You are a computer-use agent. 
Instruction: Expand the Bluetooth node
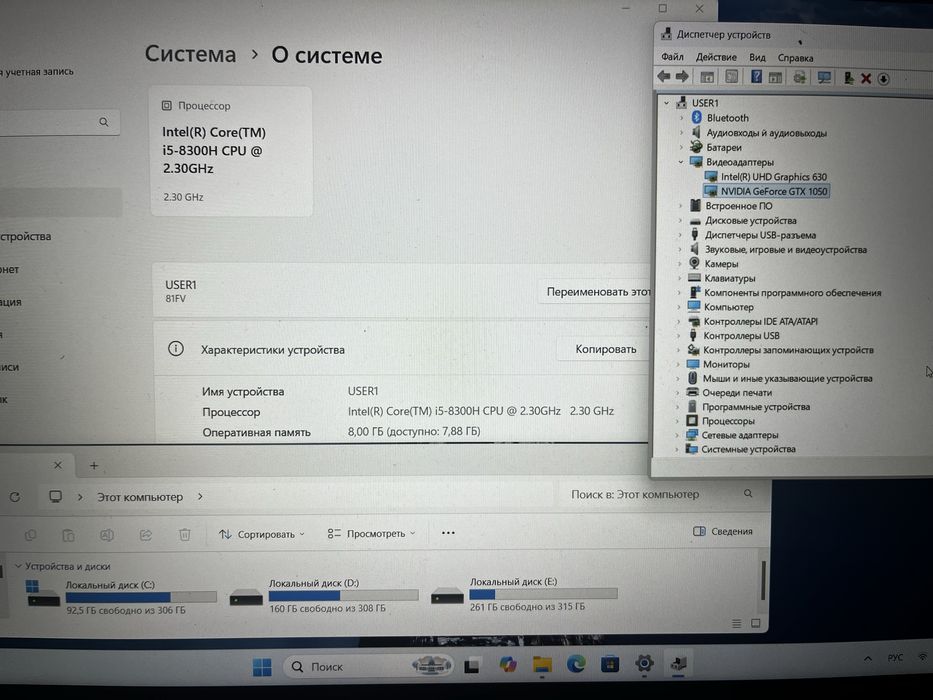tap(681, 118)
